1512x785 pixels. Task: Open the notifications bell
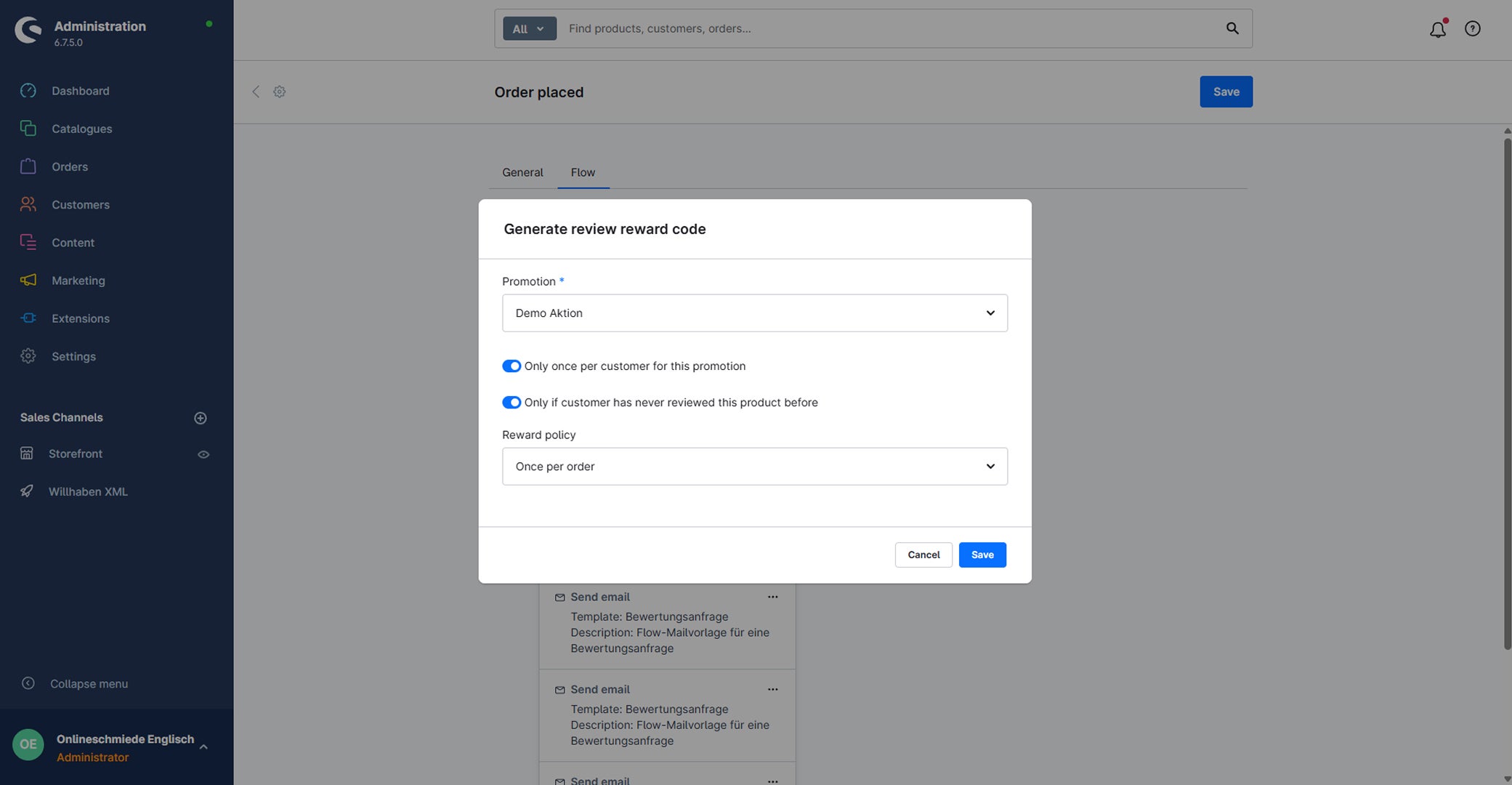1437,29
